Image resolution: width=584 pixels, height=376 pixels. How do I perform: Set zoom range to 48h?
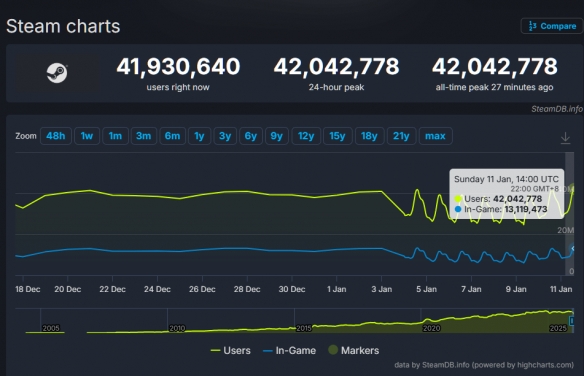pos(55,136)
